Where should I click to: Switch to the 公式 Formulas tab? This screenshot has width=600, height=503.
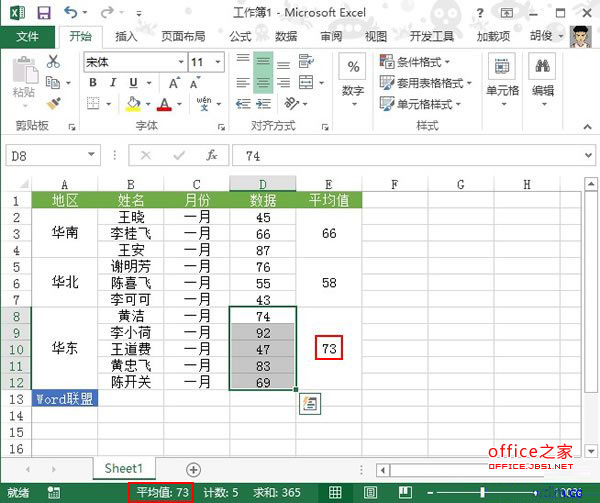(x=240, y=37)
